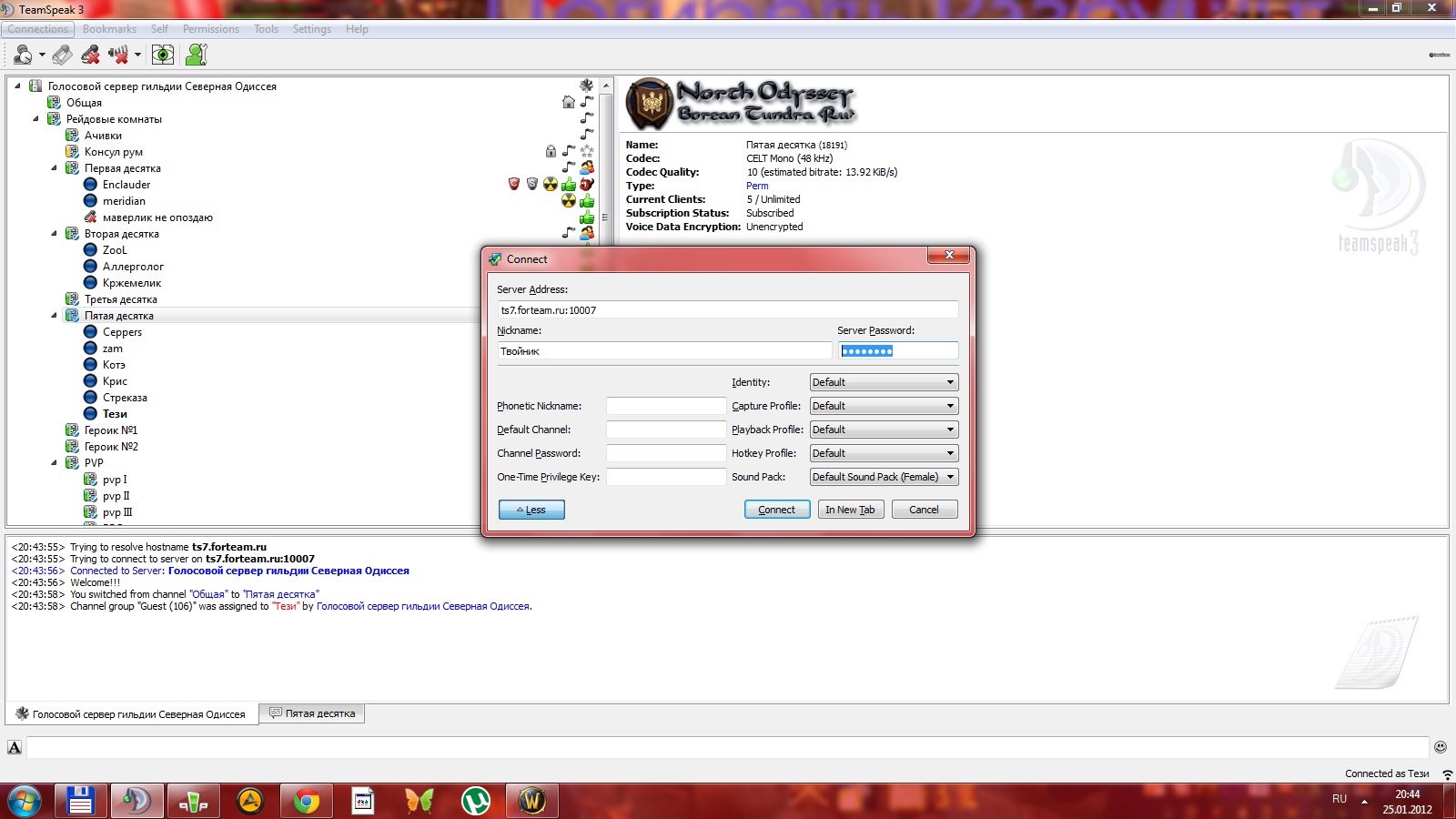The width and height of the screenshot is (1456, 819).
Task: Open the Bookmarks menu
Action: [109, 29]
